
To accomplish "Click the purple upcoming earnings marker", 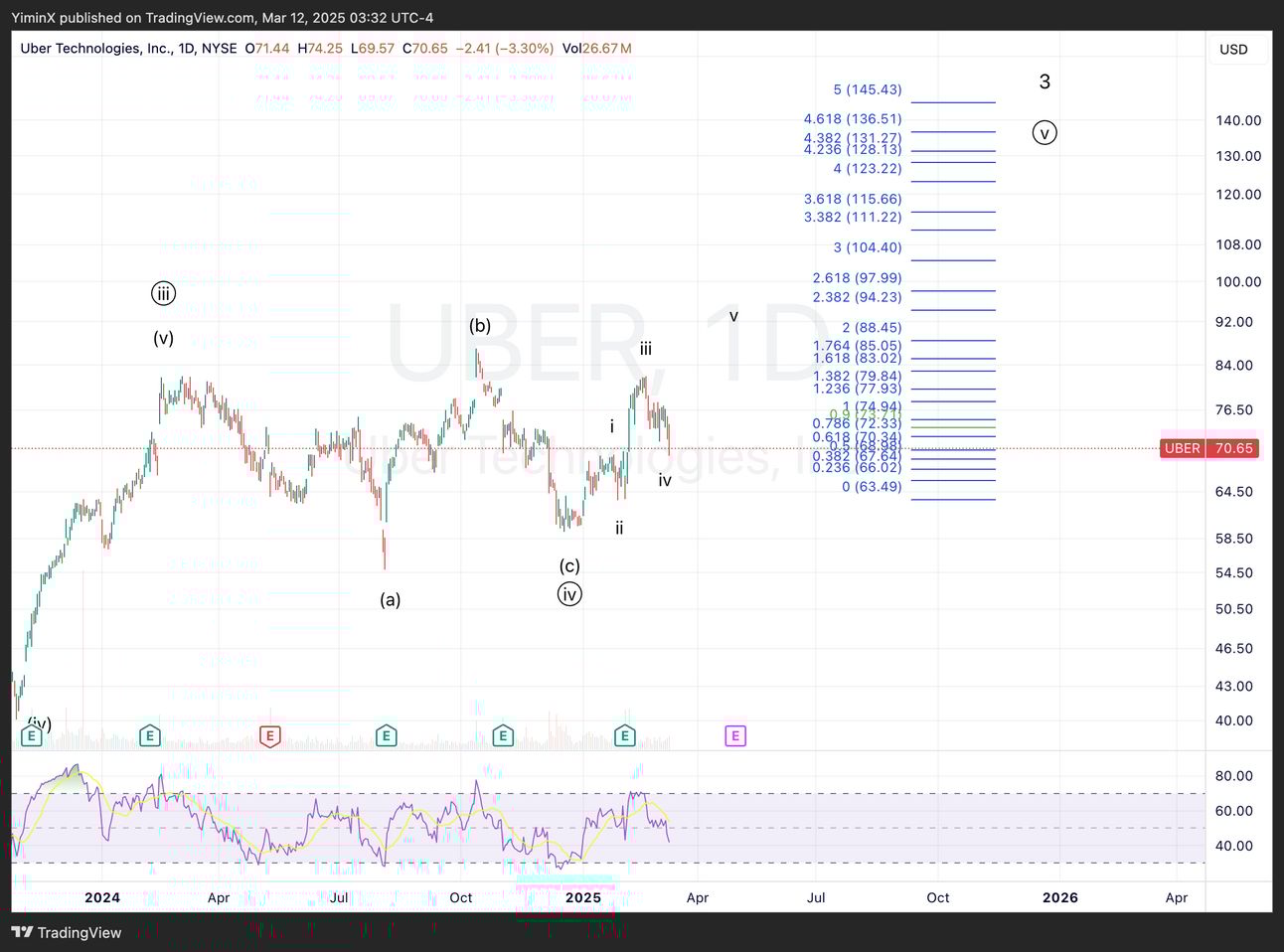I will pyautogui.click(x=735, y=736).
